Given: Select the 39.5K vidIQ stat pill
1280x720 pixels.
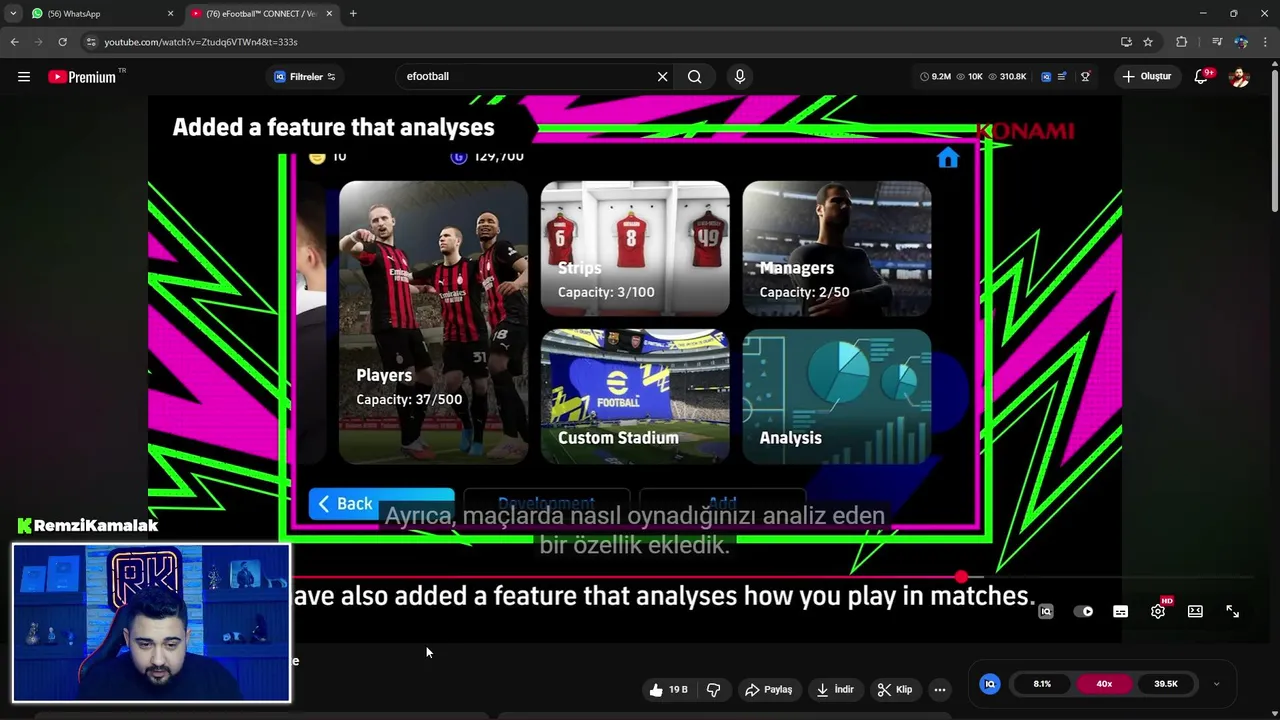Looking at the screenshot, I should (1166, 684).
